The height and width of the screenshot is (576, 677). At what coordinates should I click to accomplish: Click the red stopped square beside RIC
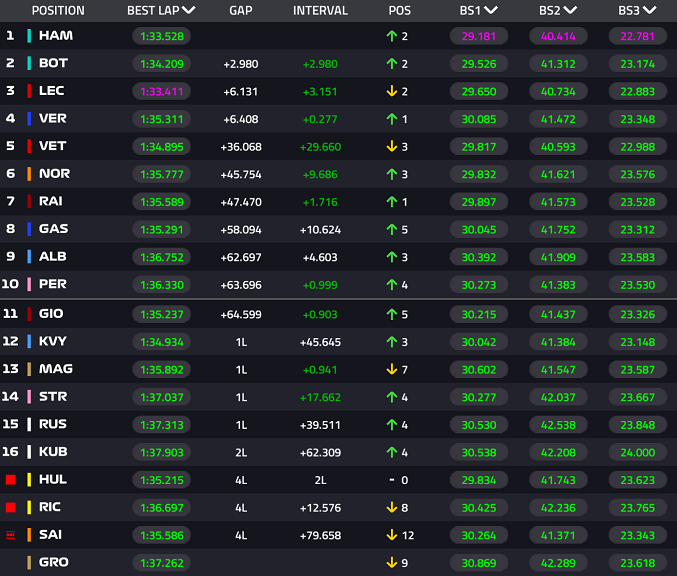tap(11, 507)
